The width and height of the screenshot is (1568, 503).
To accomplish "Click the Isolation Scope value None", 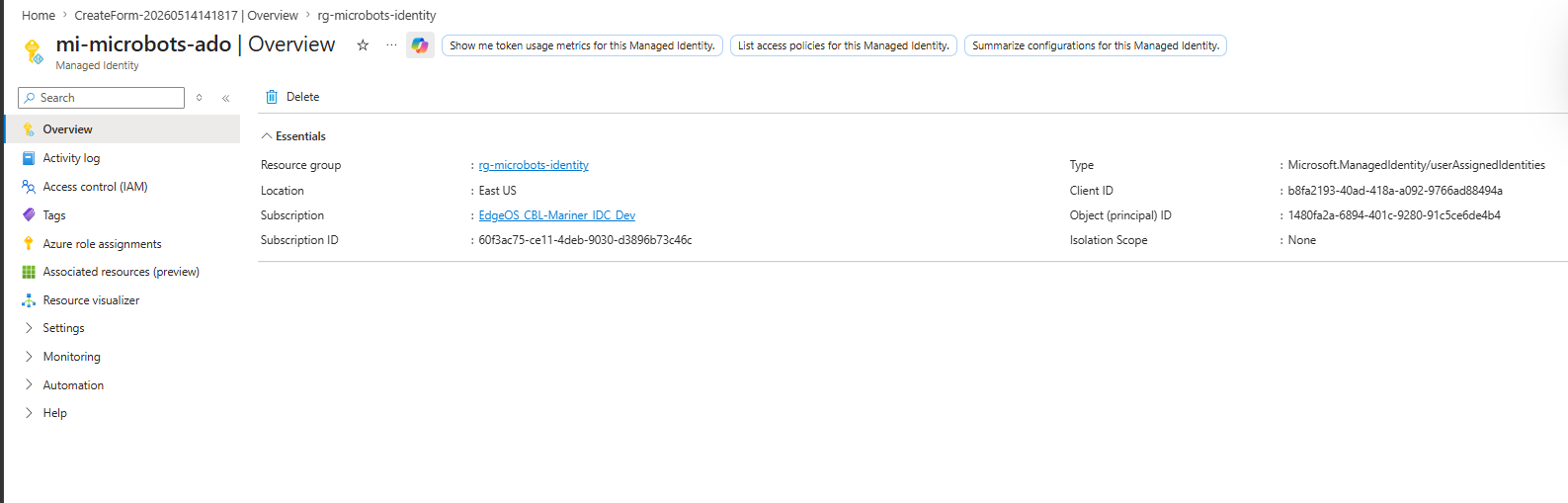I will [1301, 240].
